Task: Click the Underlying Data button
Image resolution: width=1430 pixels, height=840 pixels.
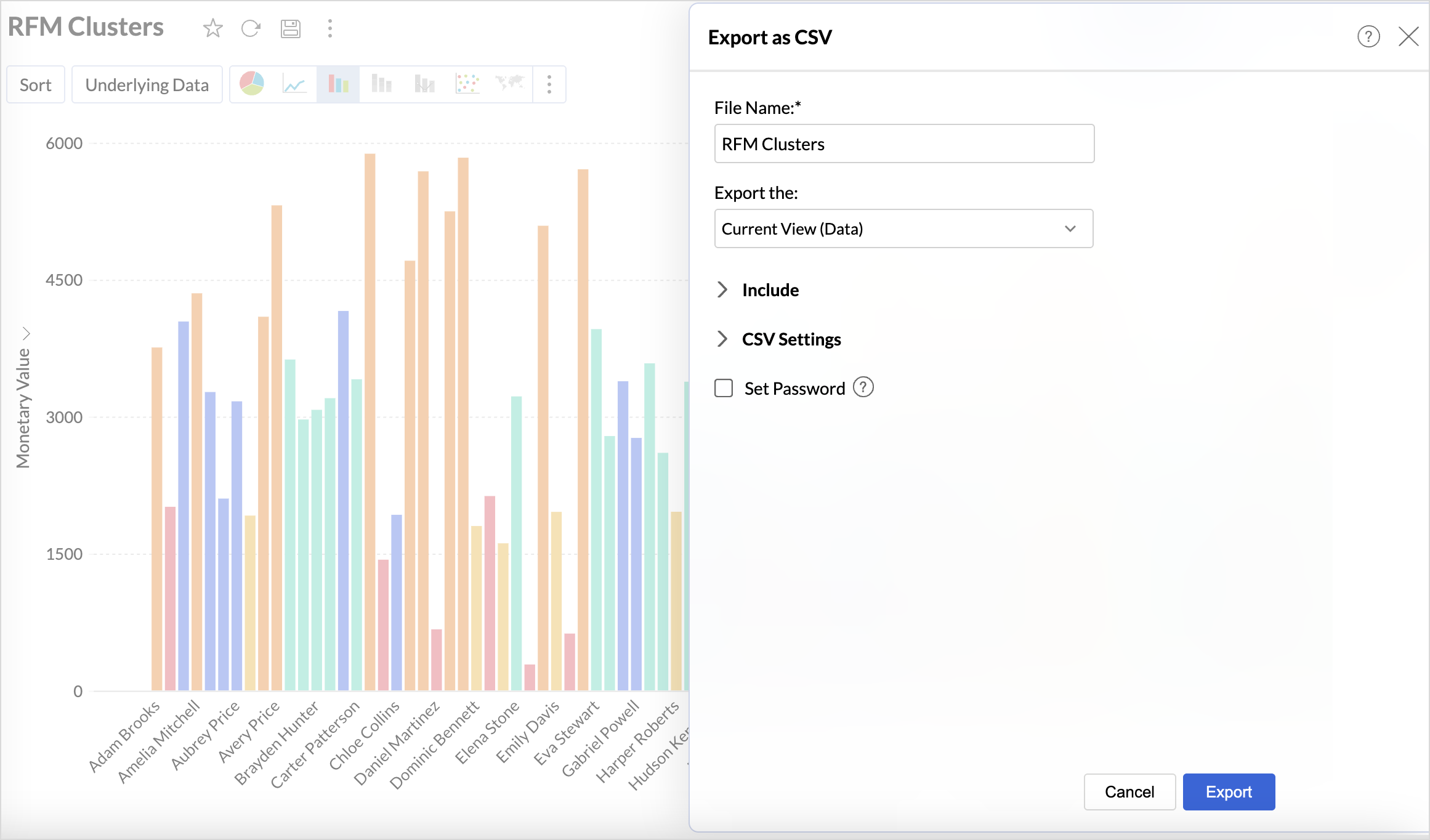Action: 147,85
